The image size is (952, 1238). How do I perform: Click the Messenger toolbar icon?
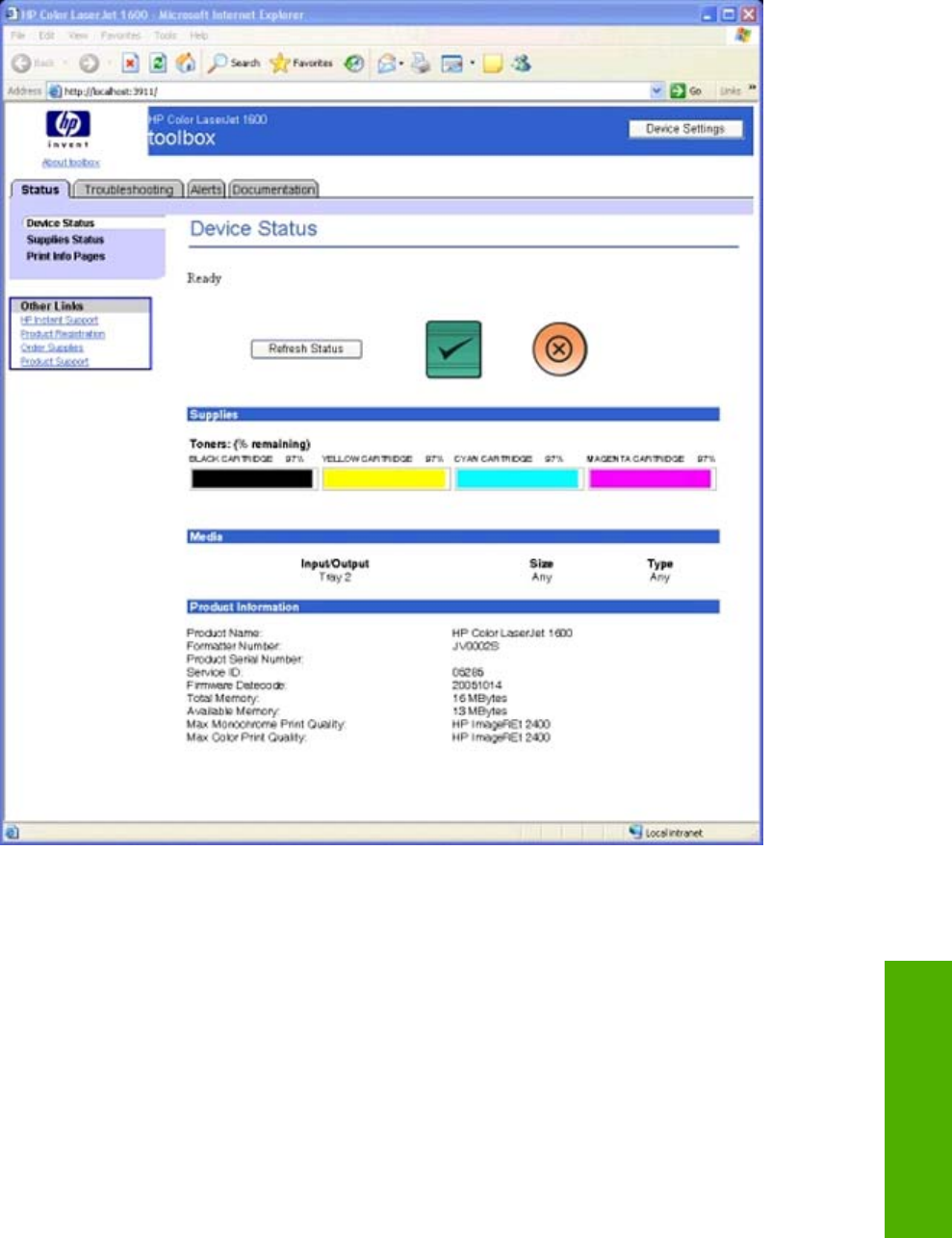[522, 64]
